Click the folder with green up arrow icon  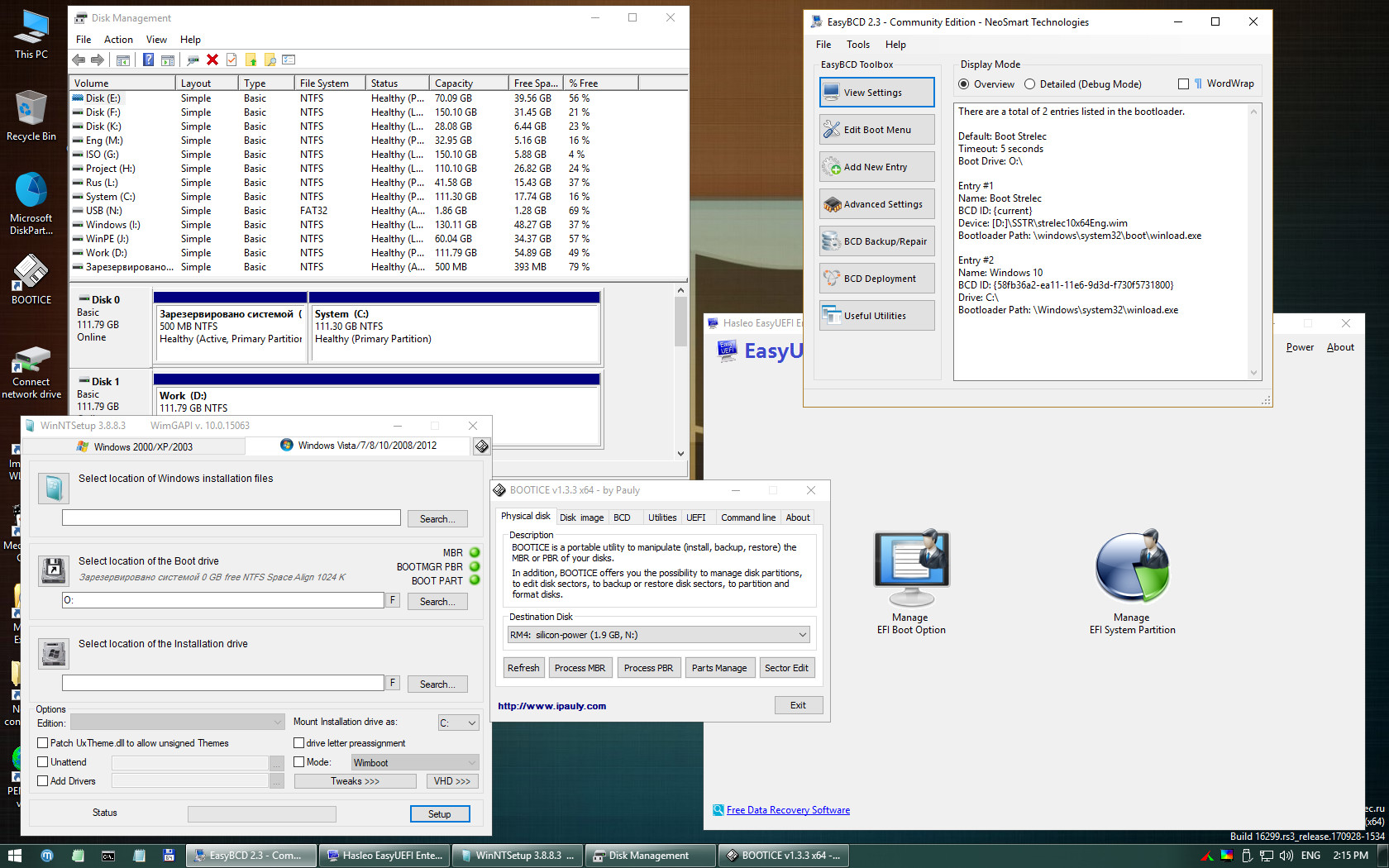click(x=251, y=60)
